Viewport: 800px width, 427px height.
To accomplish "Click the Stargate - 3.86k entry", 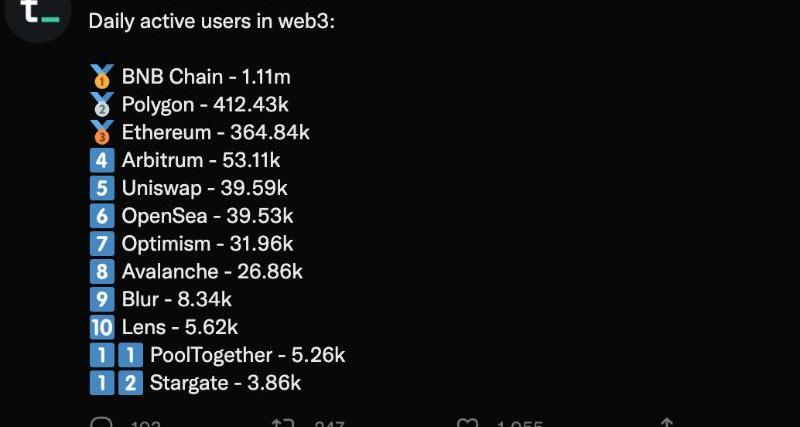I will (225, 383).
